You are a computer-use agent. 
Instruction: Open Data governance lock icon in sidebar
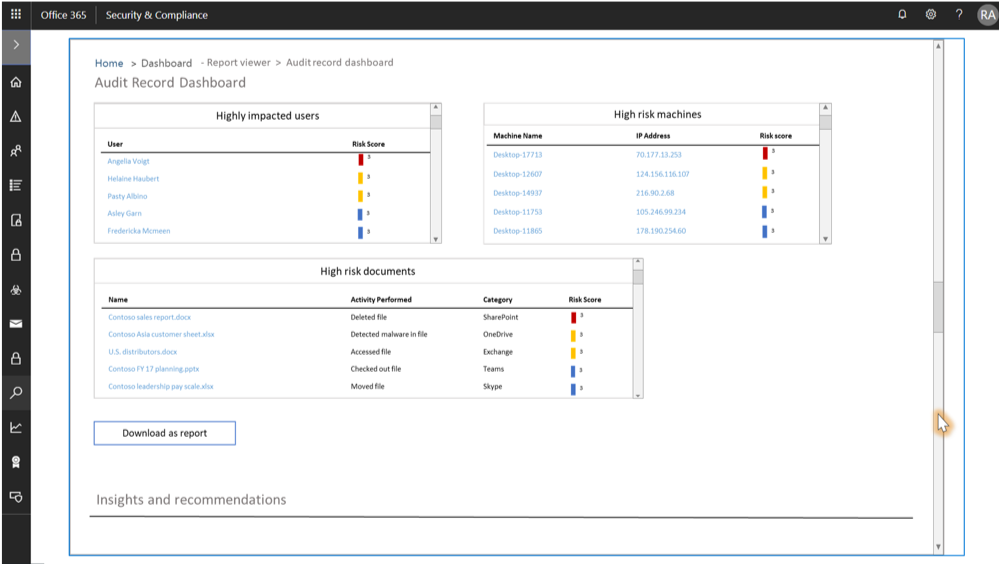click(x=16, y=255)
